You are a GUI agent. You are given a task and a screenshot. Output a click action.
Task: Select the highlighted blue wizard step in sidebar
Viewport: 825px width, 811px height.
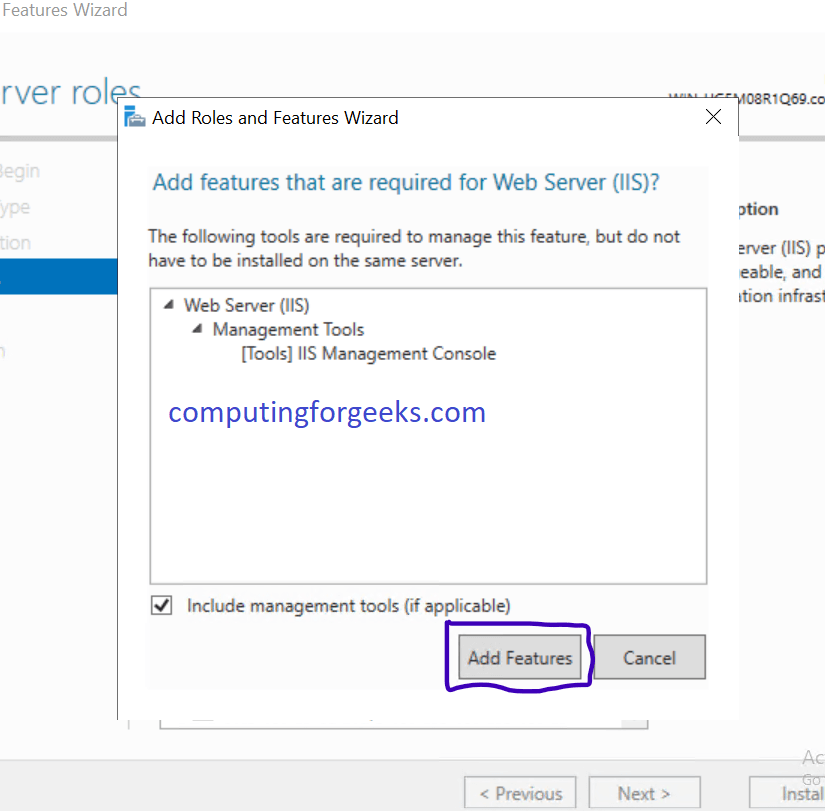tap(50, 277)
